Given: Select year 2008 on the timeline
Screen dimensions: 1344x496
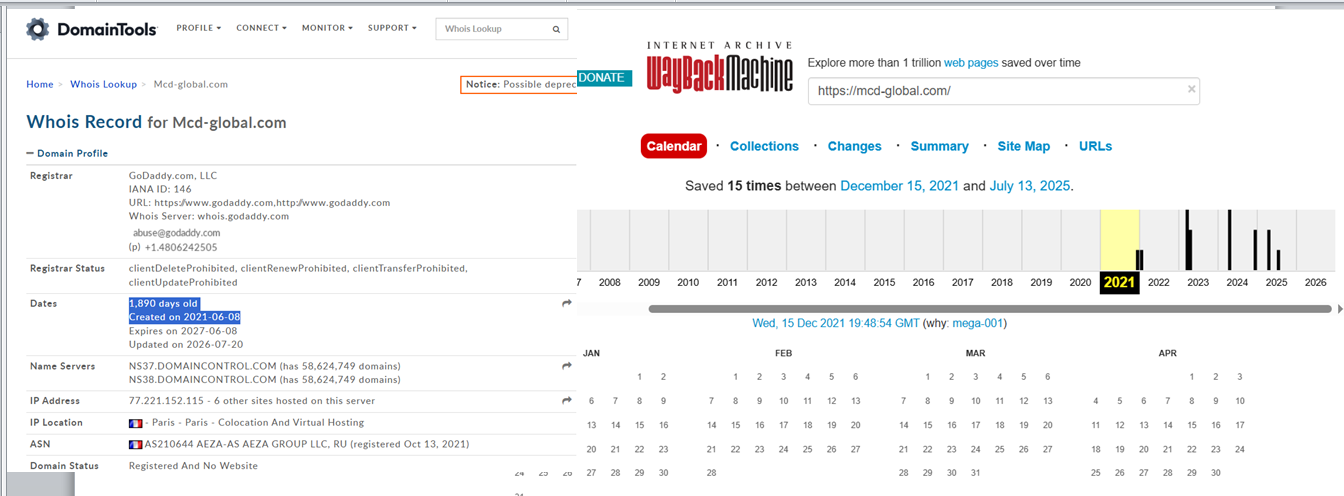Looking at the screenshot, I should pos(609,282).
